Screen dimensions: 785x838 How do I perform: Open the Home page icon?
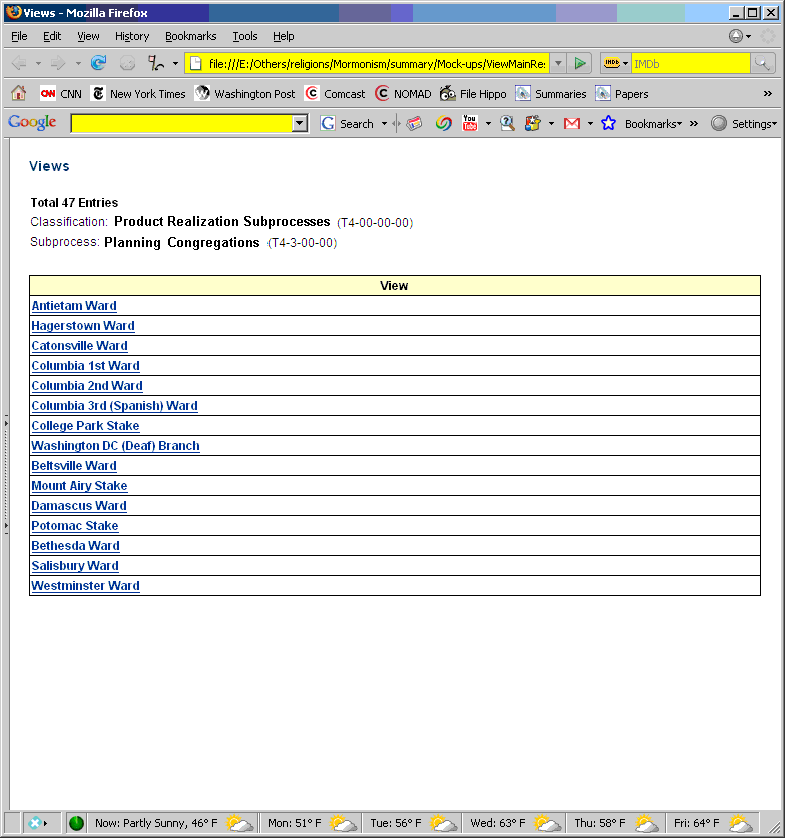tap(19, 94)
